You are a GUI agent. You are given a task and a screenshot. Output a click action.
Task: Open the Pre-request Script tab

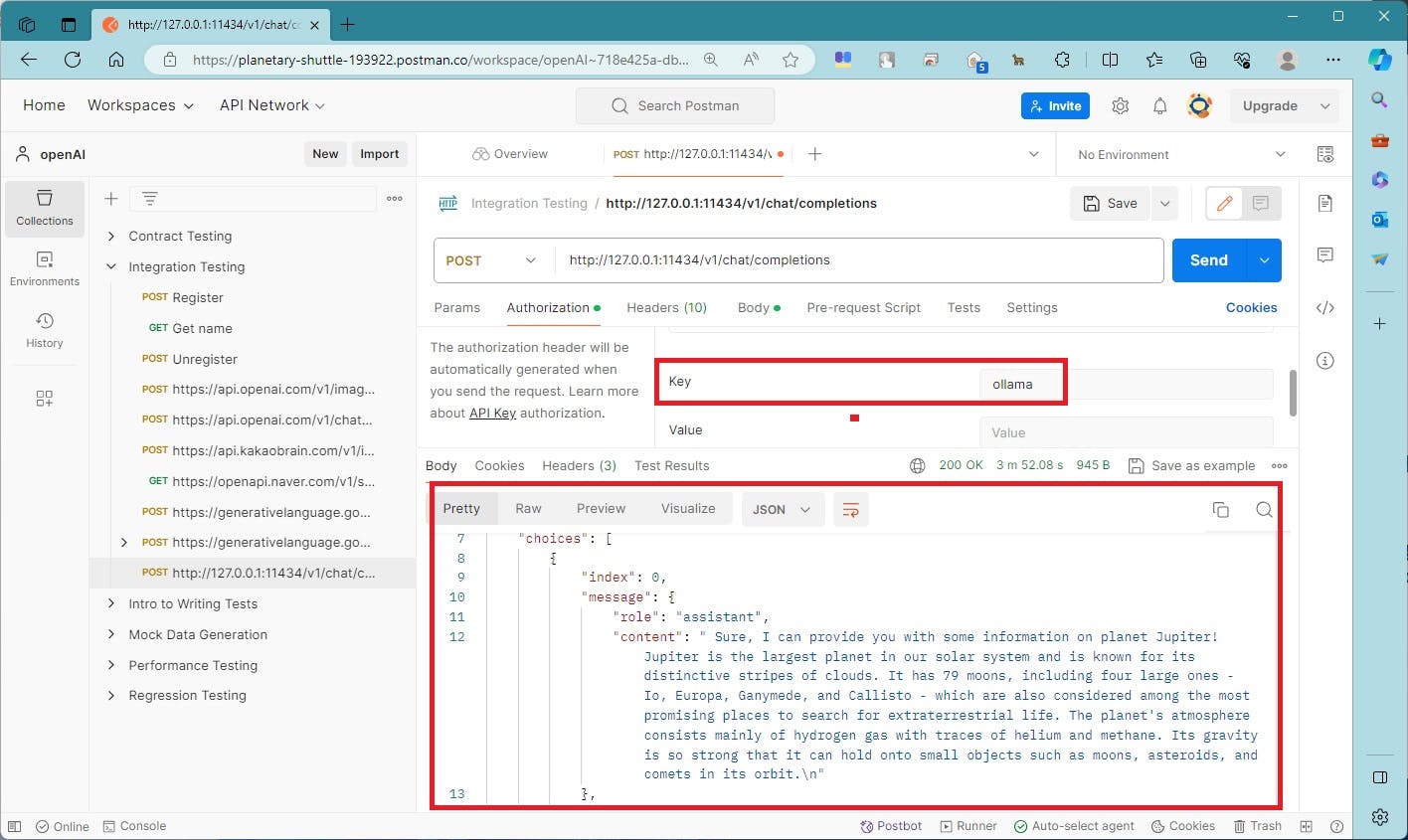[x=864, y=308]
